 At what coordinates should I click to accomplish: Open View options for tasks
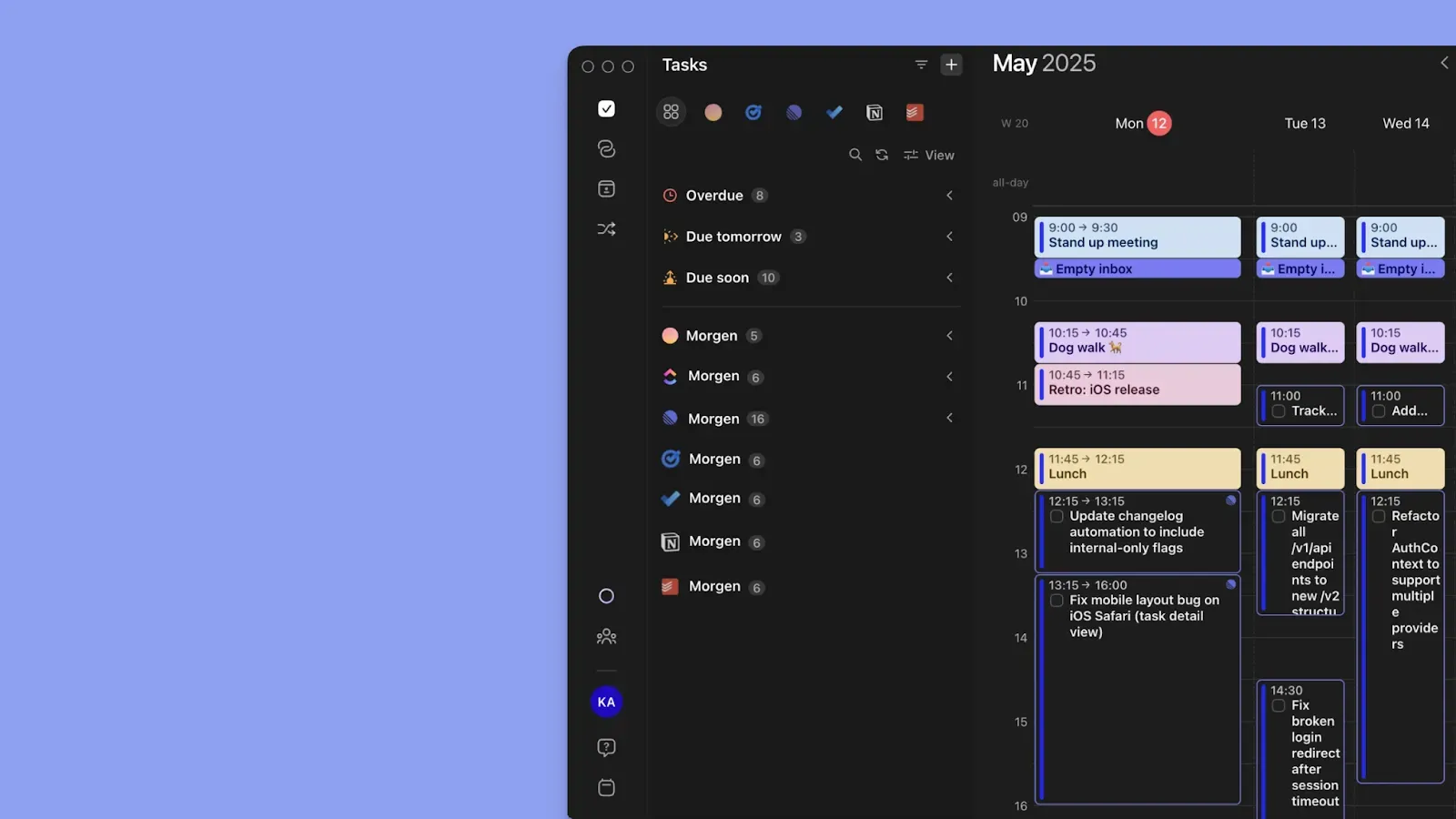pos(929,155)
